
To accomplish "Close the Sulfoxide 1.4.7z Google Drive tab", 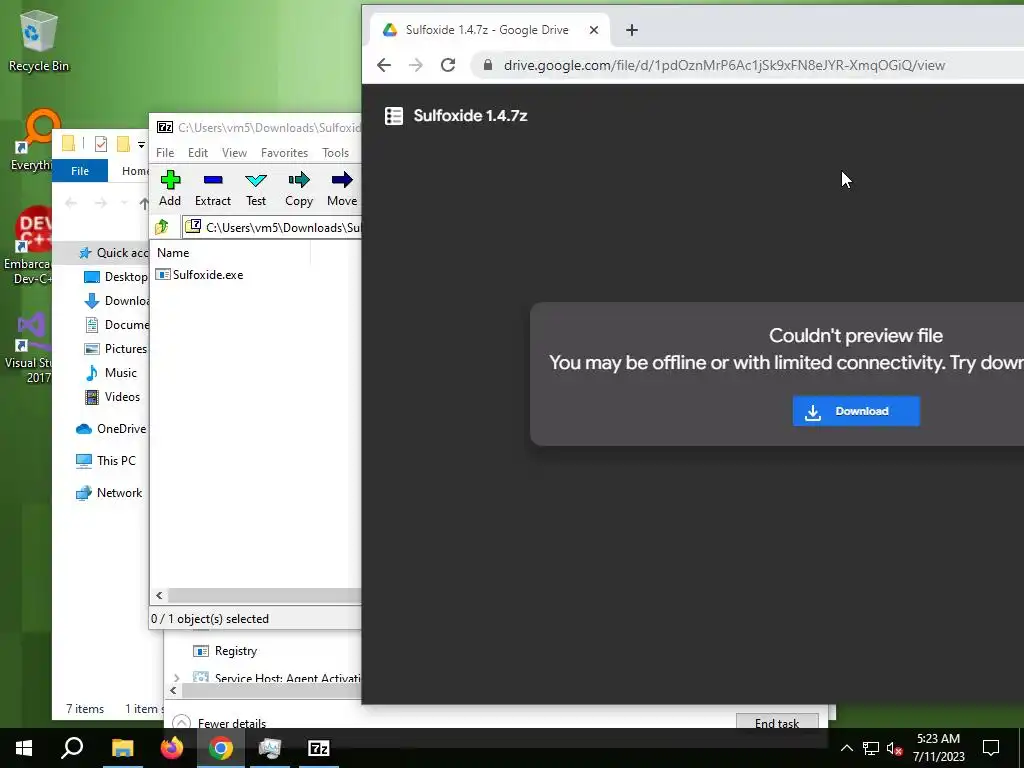I will (x=594, y=30).
